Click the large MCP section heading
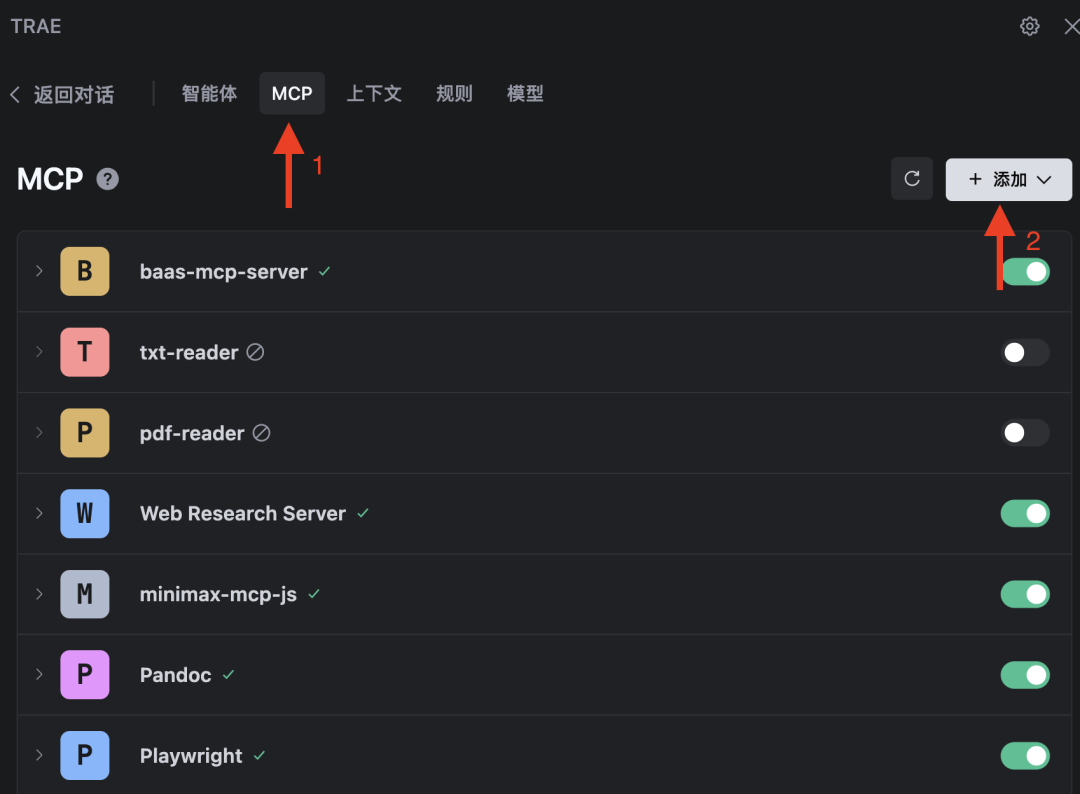Screen dimensions: 1080x794 [x=50, y=179]
